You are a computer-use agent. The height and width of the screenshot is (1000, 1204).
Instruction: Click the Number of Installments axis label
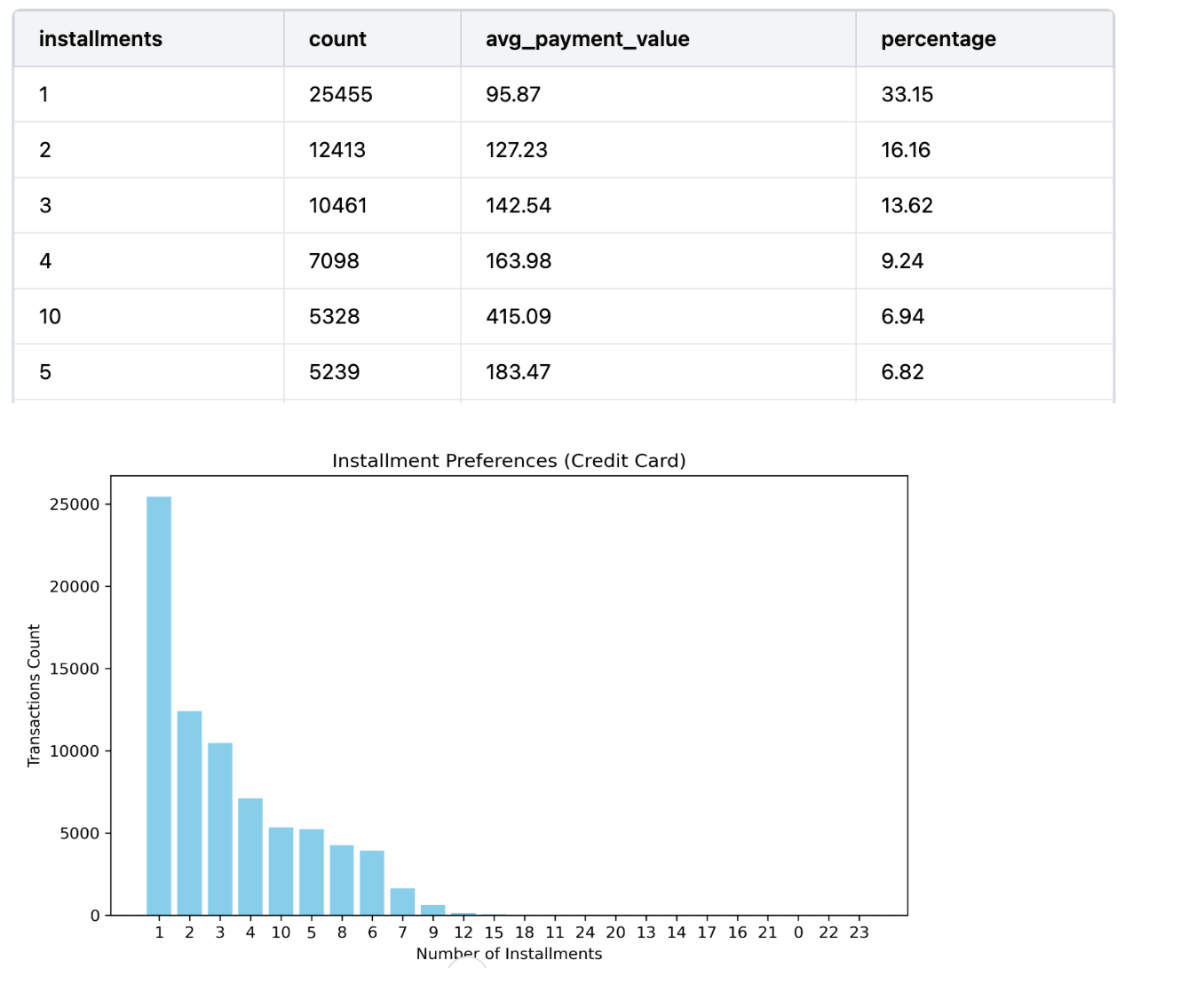509,954
